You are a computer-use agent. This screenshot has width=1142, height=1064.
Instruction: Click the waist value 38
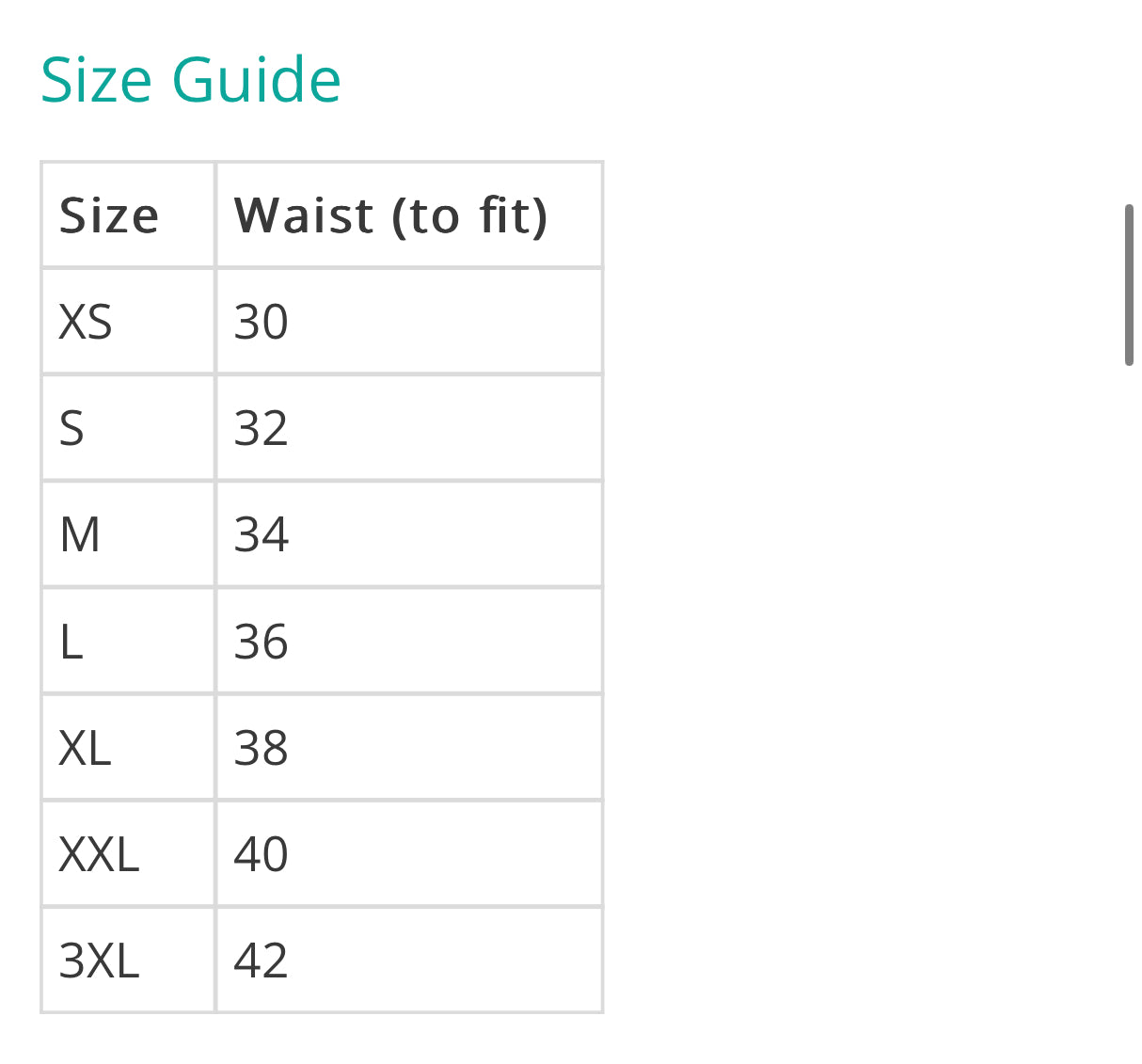(261, 748)
